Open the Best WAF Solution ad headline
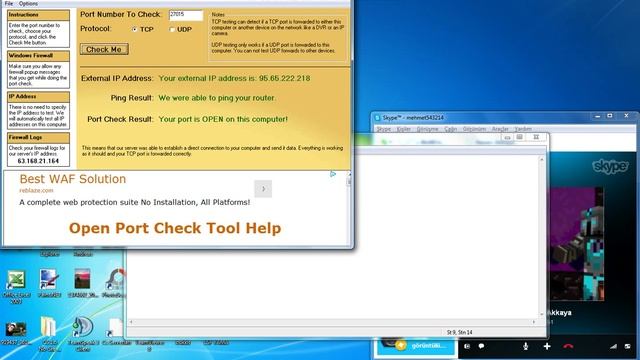640x360 pixels. coord(73,179)
